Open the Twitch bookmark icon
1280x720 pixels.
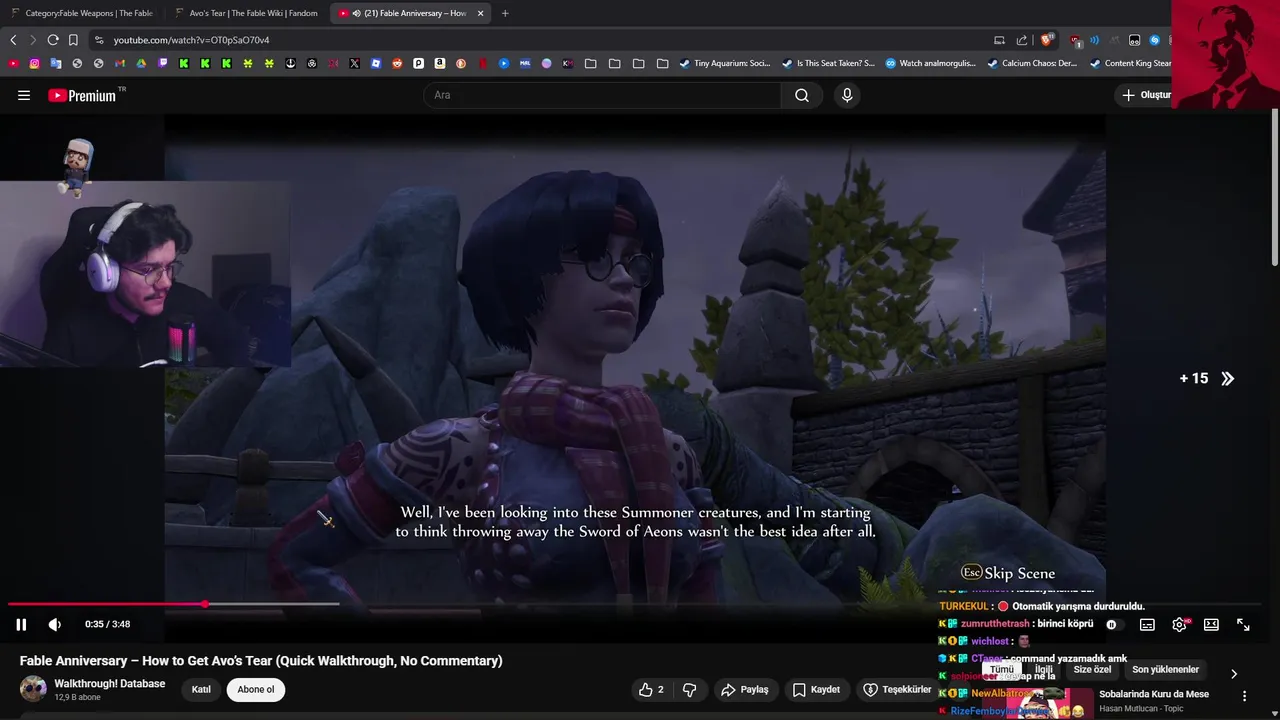(x=163, y=63)
